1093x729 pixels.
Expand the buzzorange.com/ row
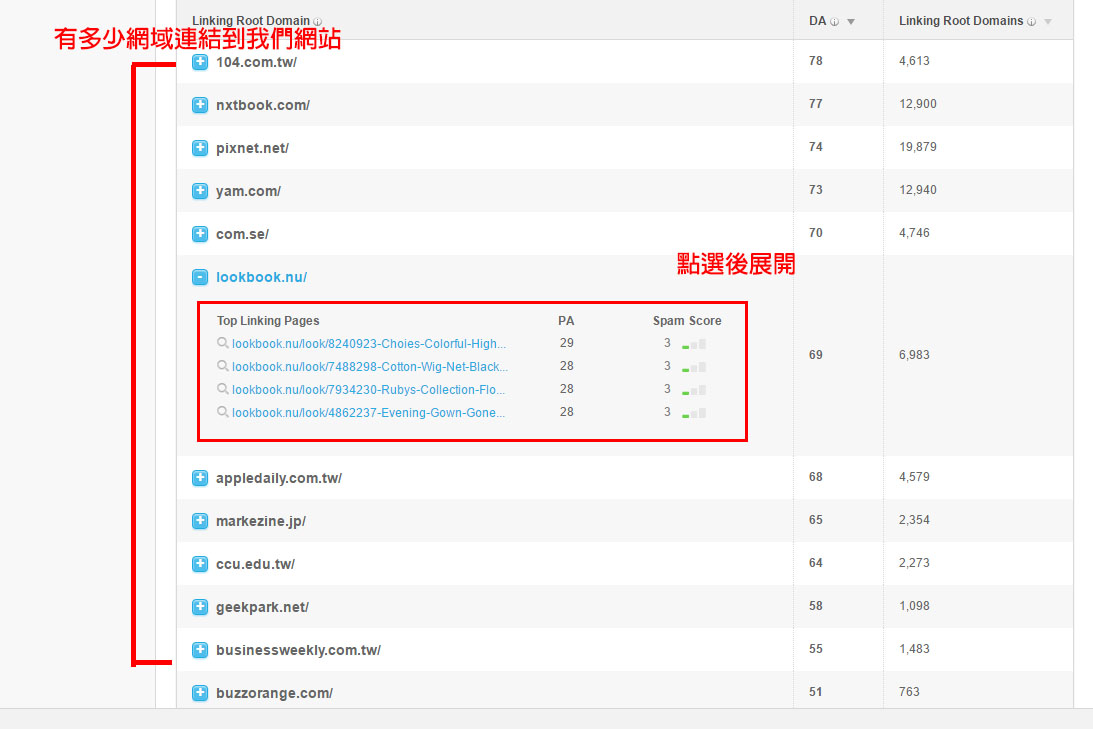(200, 693)
